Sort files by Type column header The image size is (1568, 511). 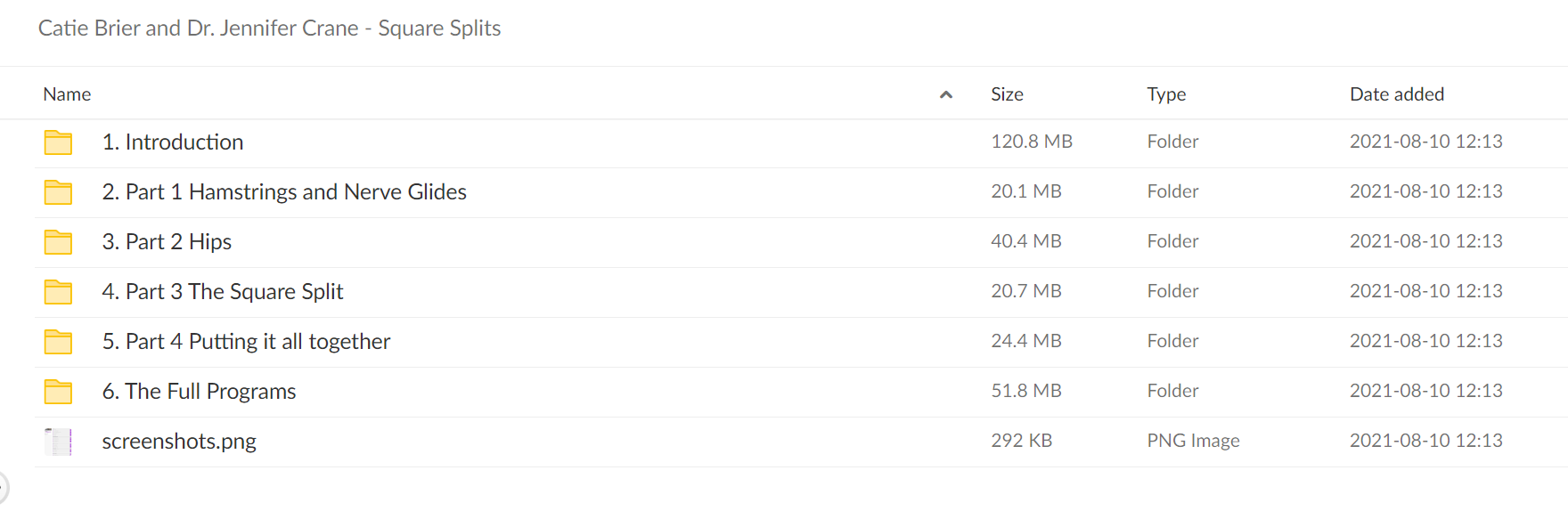point(1166,94)
